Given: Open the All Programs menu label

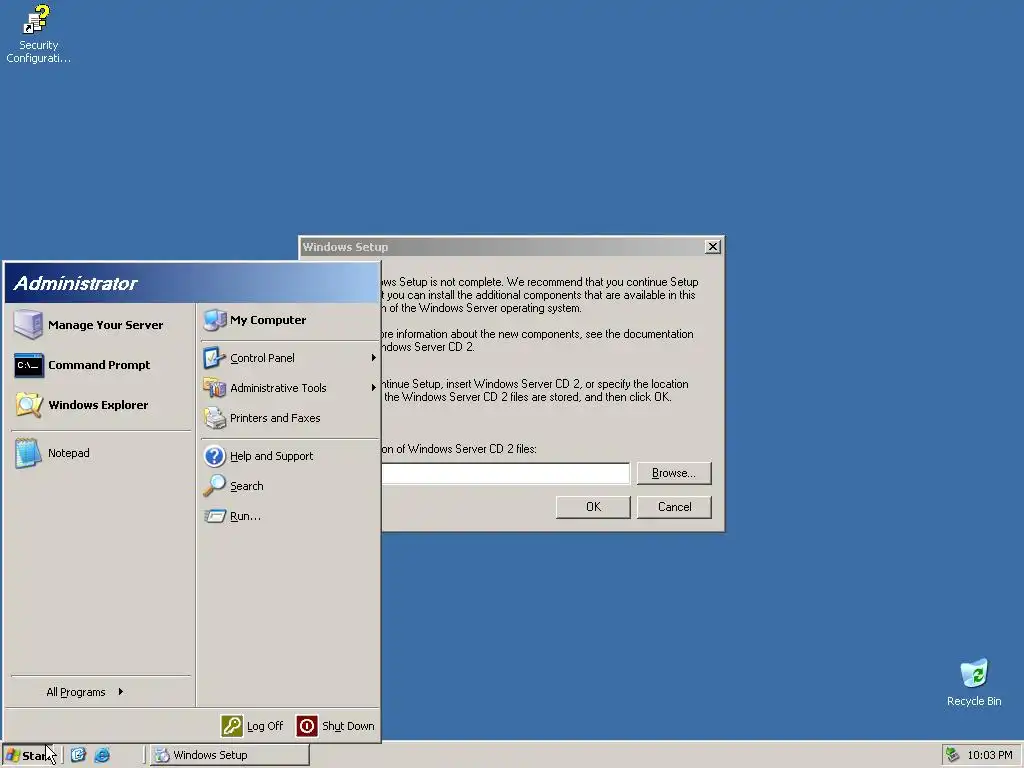Looking at the screenshot, I should [x=76, y=692].
